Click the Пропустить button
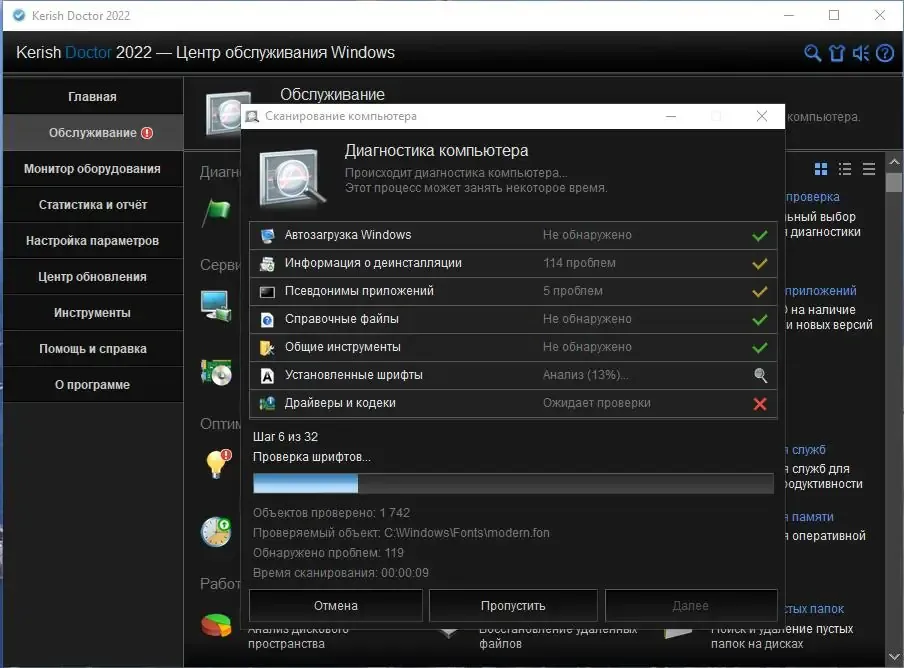 (513, 606)
